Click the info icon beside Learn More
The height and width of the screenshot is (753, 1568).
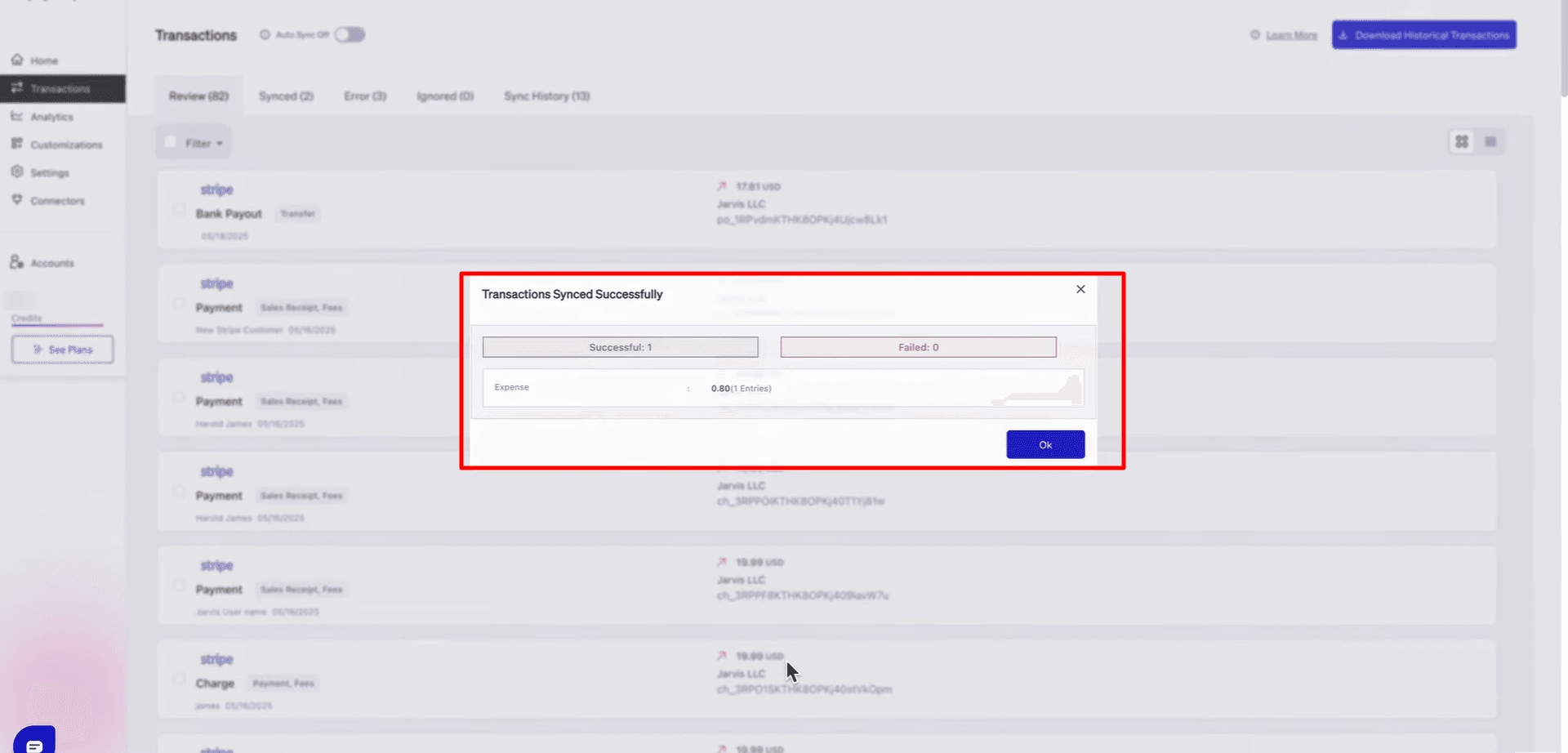[x=1255, y=34]
